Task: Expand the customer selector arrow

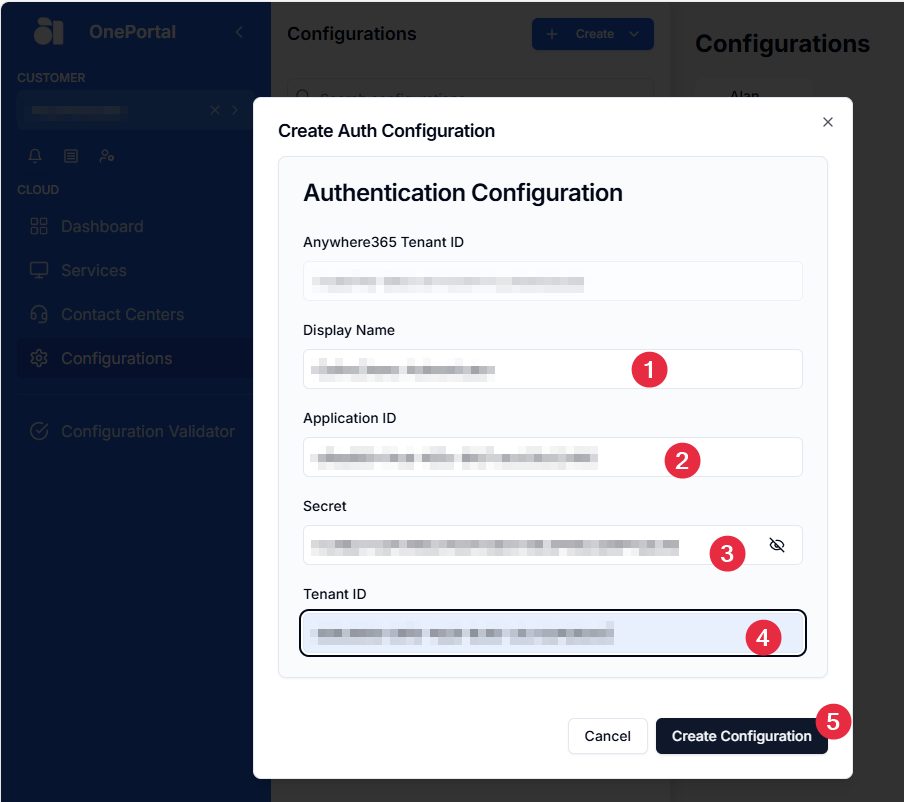Action: 235,110
